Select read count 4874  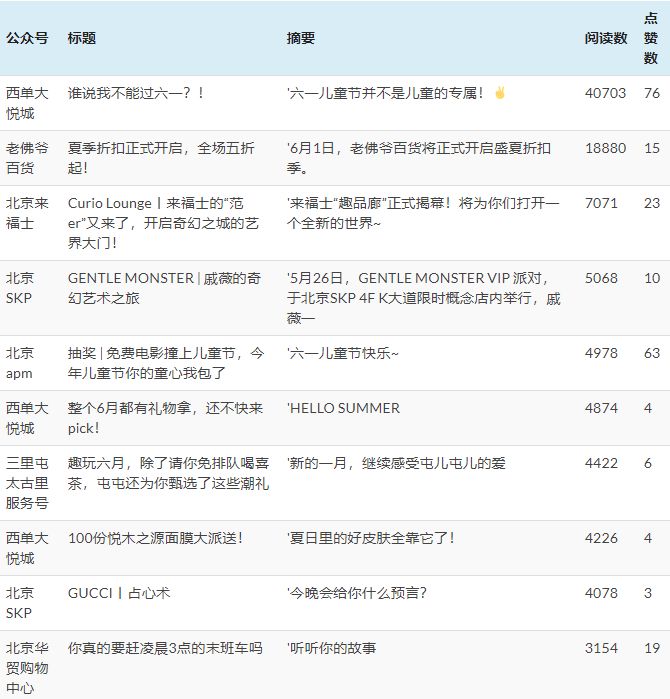point(601,408)
